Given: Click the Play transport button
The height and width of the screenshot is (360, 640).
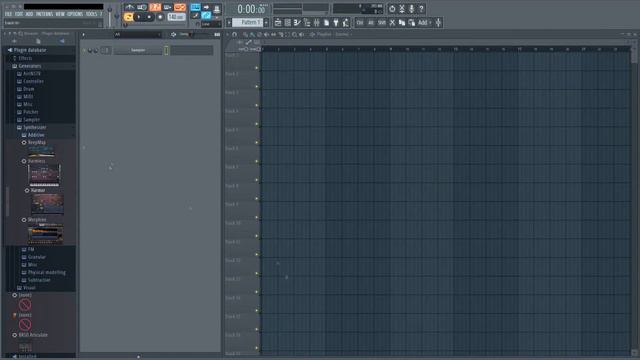Looking at the screenshot, I should pyautogui.click(x=139, y=17).
